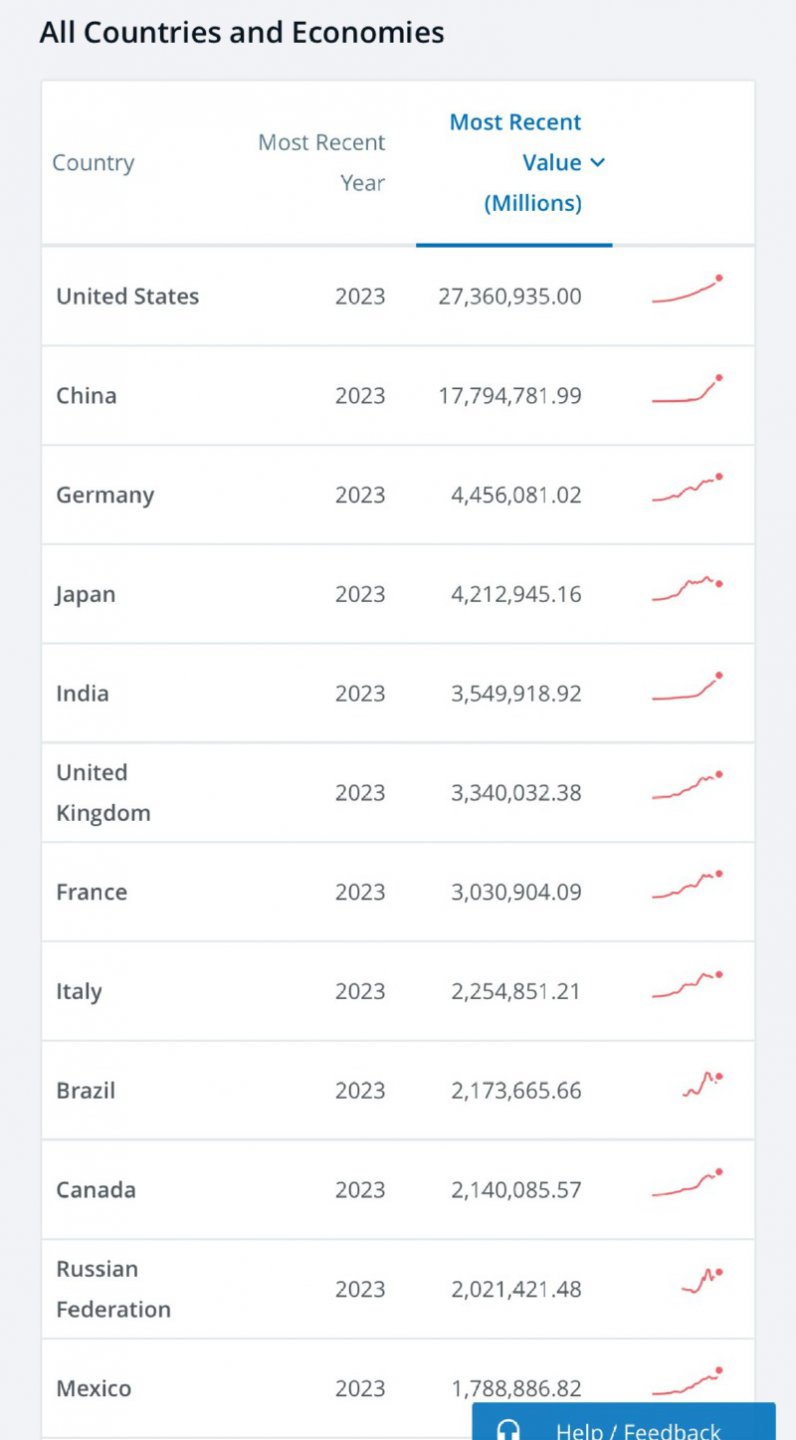796x1440 pixels.
Task: Sort table by Country column header
Action: 93,163
